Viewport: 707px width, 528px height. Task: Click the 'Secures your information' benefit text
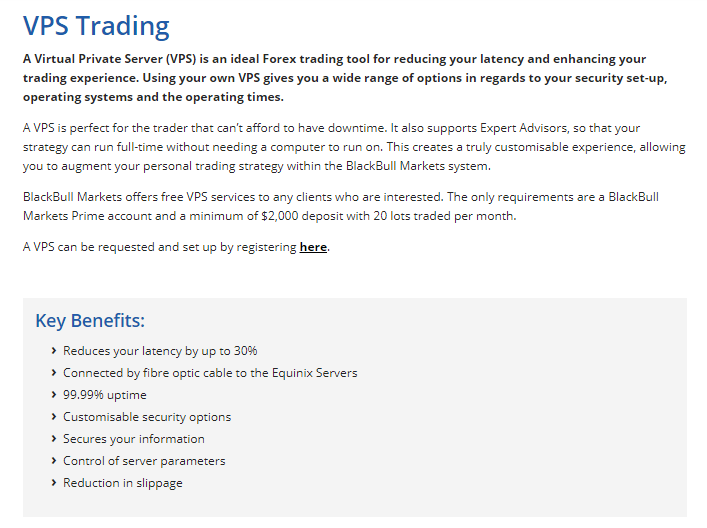[134, 439]
